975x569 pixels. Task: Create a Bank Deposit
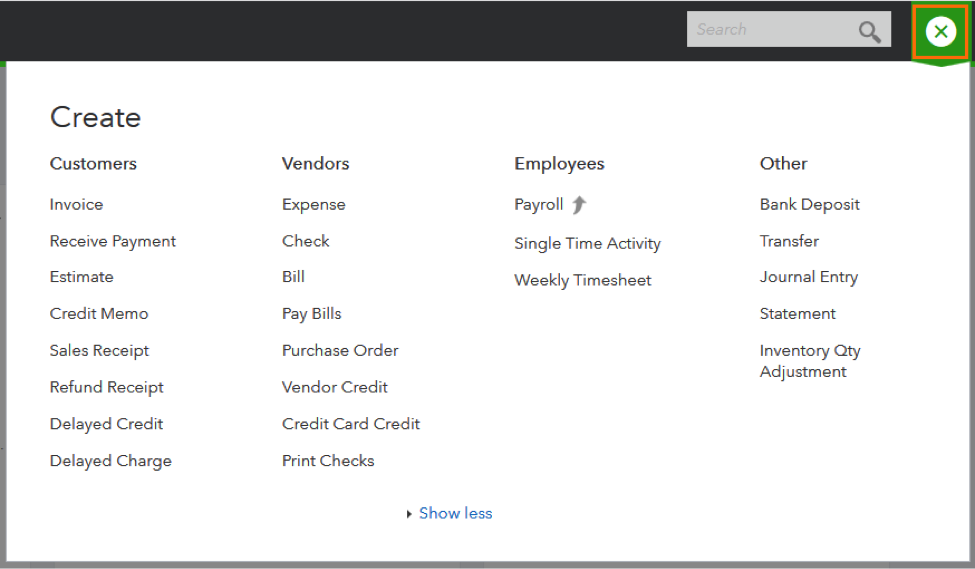click(810, 205)
